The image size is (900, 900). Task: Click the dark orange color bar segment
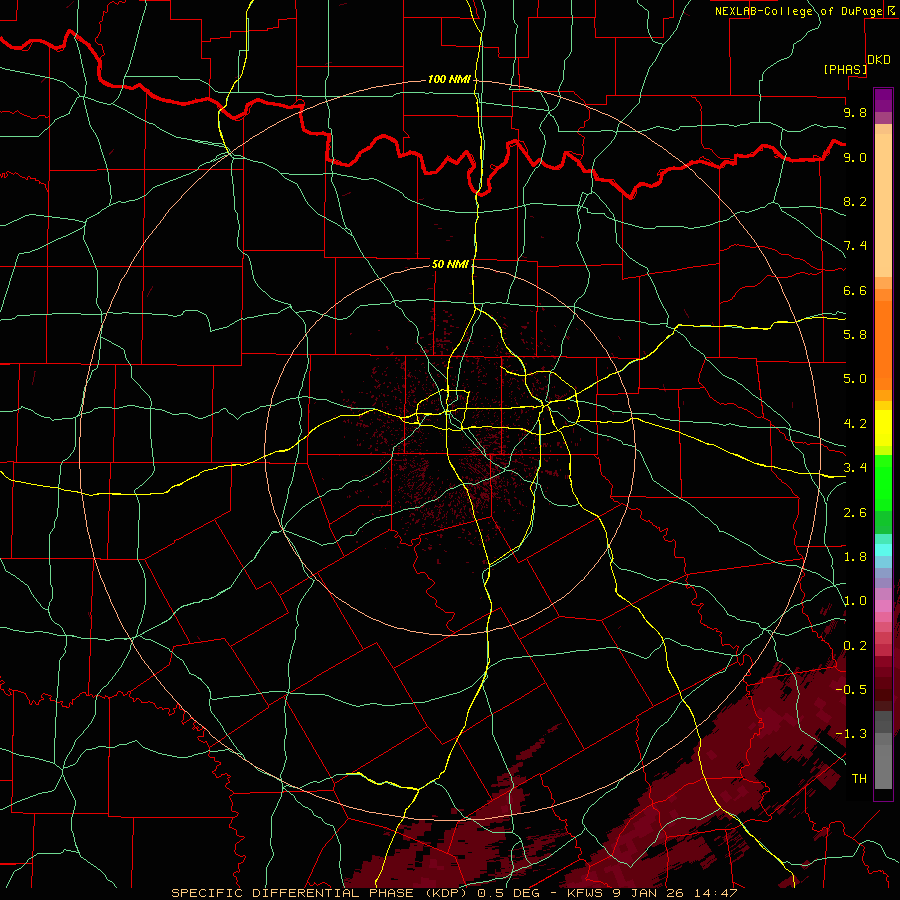(x=883, y=344)
